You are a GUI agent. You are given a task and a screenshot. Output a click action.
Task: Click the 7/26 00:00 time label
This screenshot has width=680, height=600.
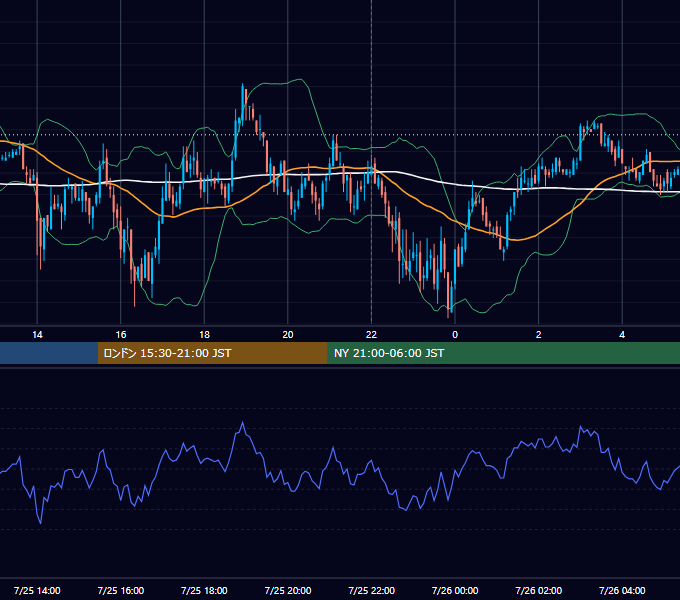pos(455,590)
